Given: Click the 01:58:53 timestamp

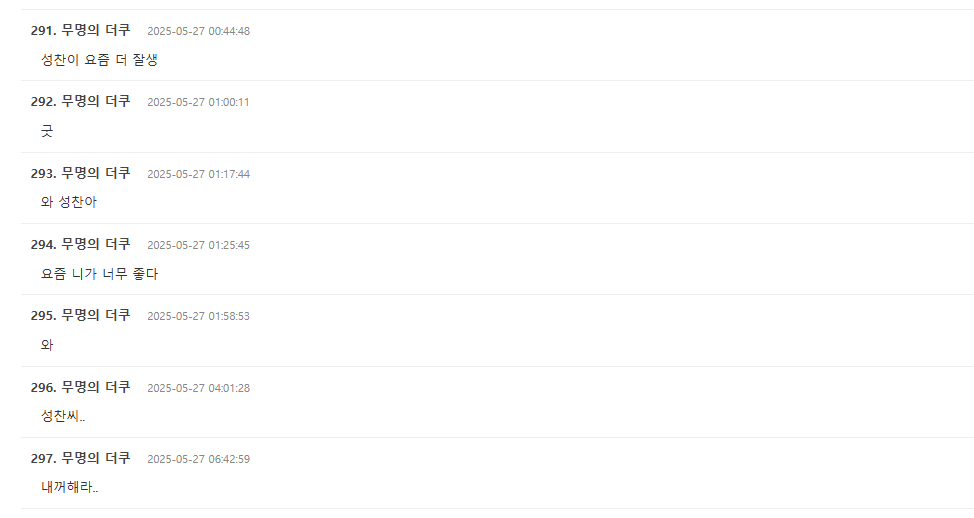Looking at the screenshot, I should [x=198, y=316].
